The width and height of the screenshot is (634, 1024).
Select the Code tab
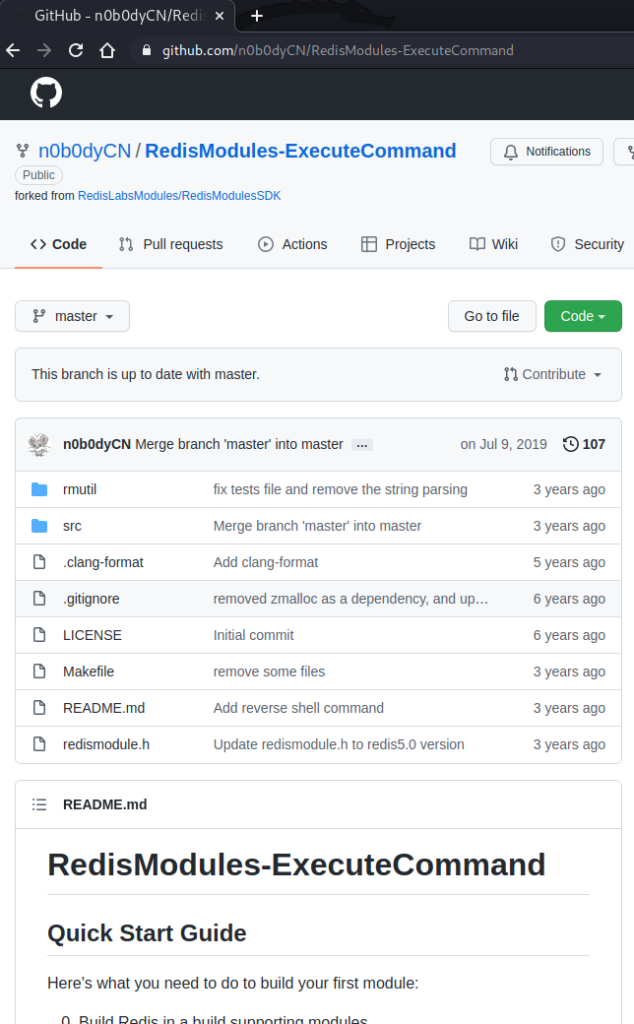(58, 244)
